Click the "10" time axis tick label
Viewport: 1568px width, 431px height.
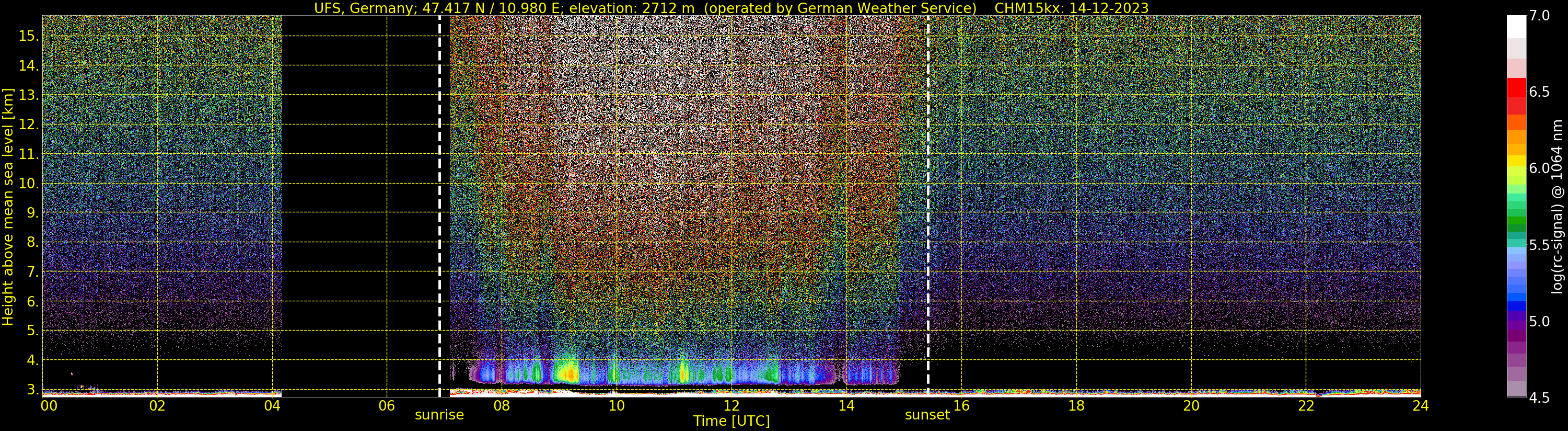(617, 406)
